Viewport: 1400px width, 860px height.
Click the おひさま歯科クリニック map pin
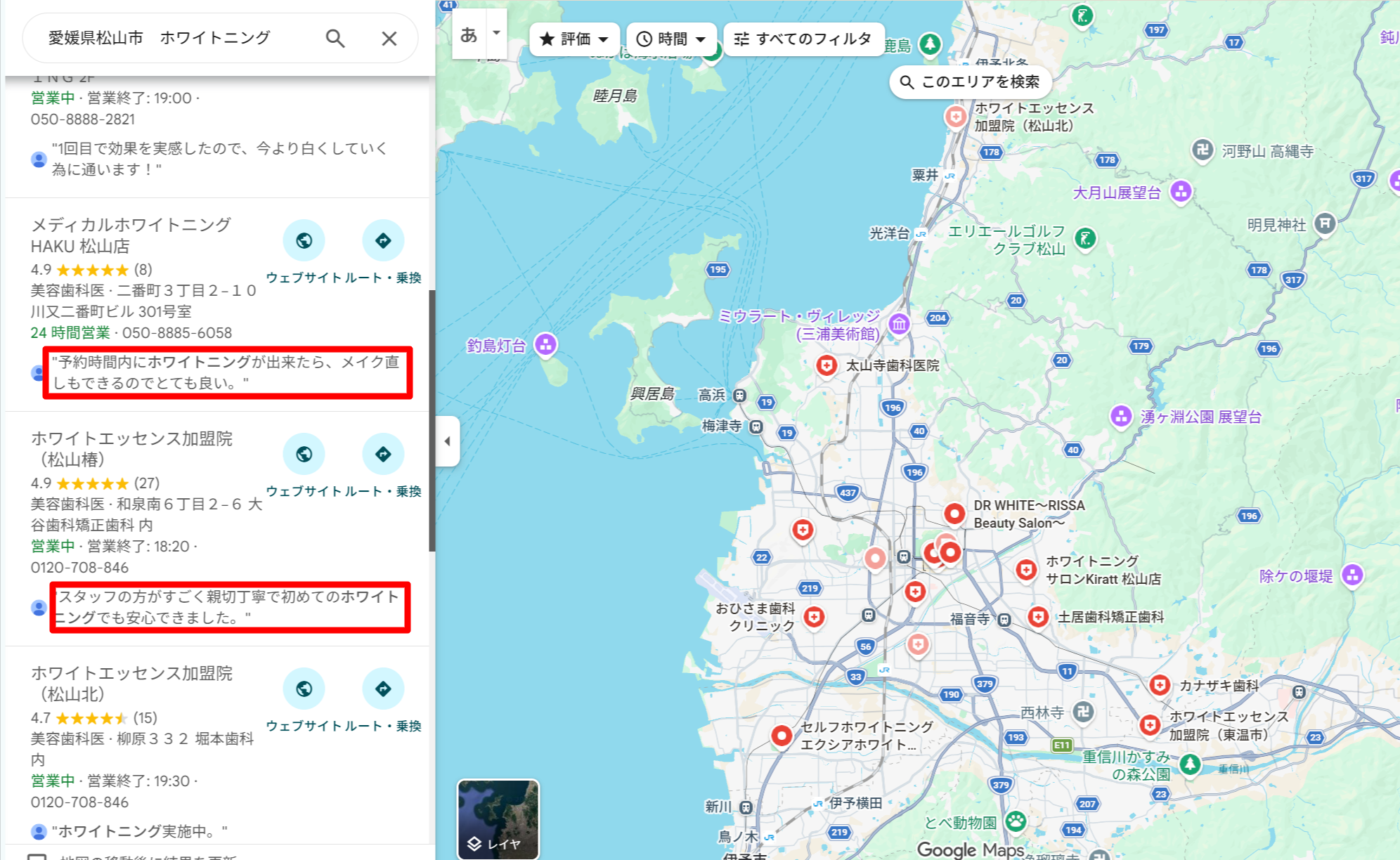814,618
